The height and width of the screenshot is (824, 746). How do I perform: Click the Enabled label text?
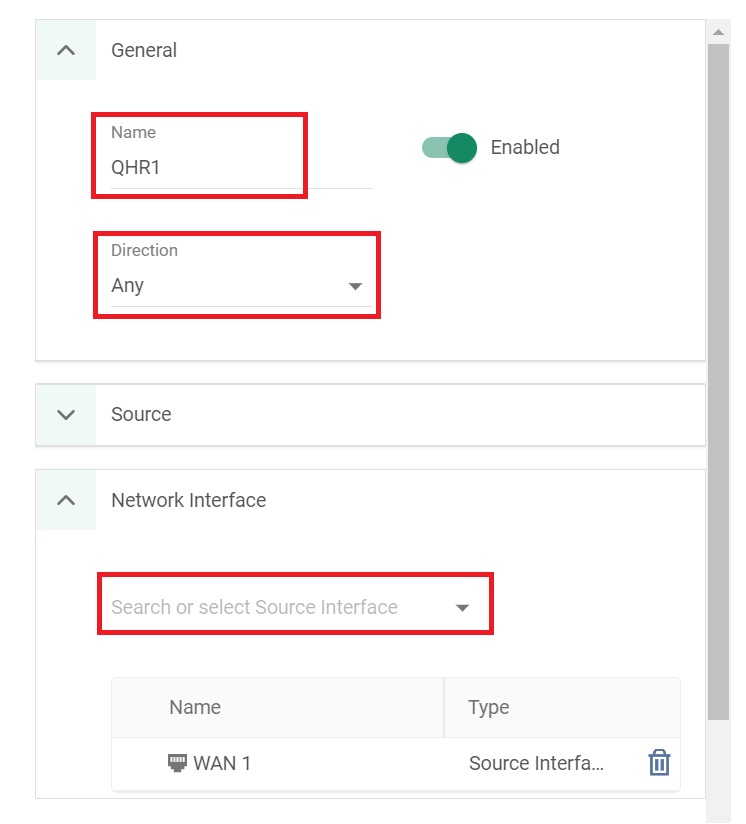tap(525, 148)
